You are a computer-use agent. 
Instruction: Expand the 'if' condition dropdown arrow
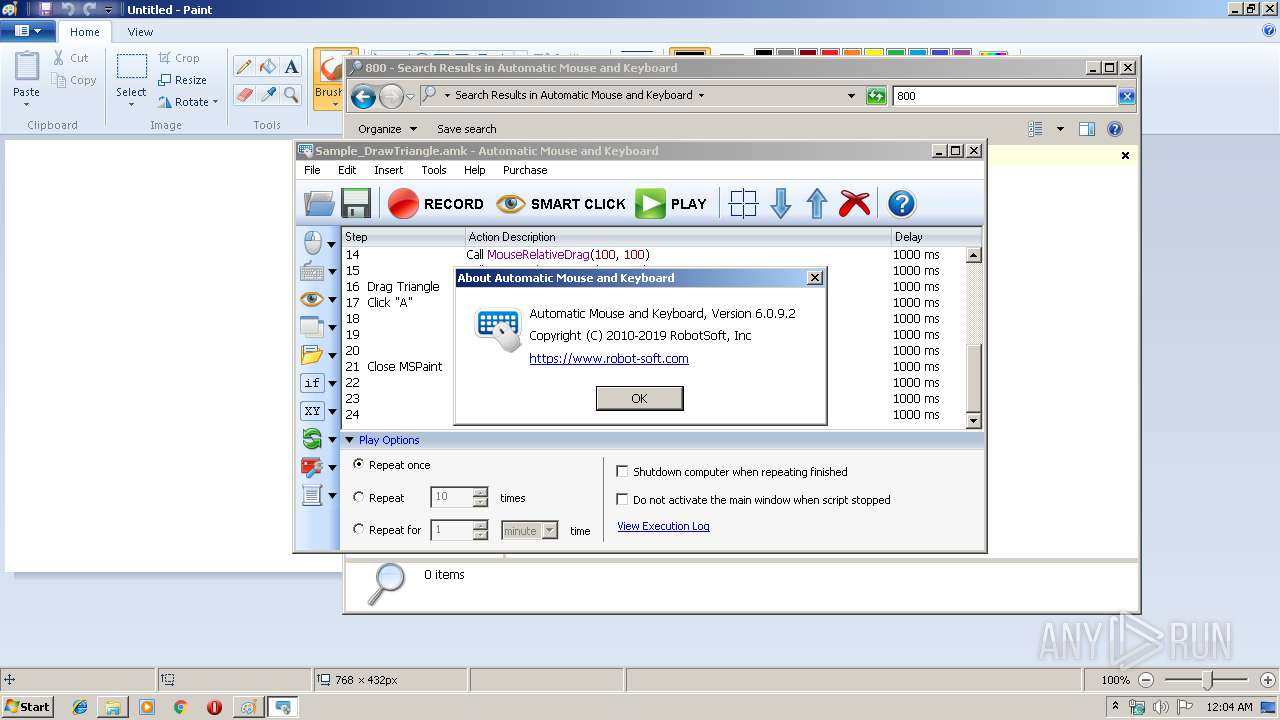point(332,384)
